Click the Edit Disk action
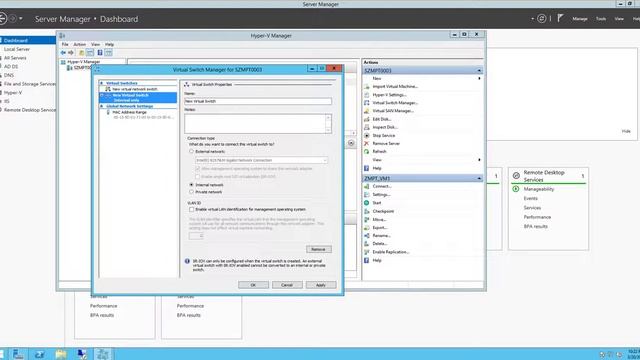The height and width of the screenshot is (360, 640). click(x=382, y=119)
